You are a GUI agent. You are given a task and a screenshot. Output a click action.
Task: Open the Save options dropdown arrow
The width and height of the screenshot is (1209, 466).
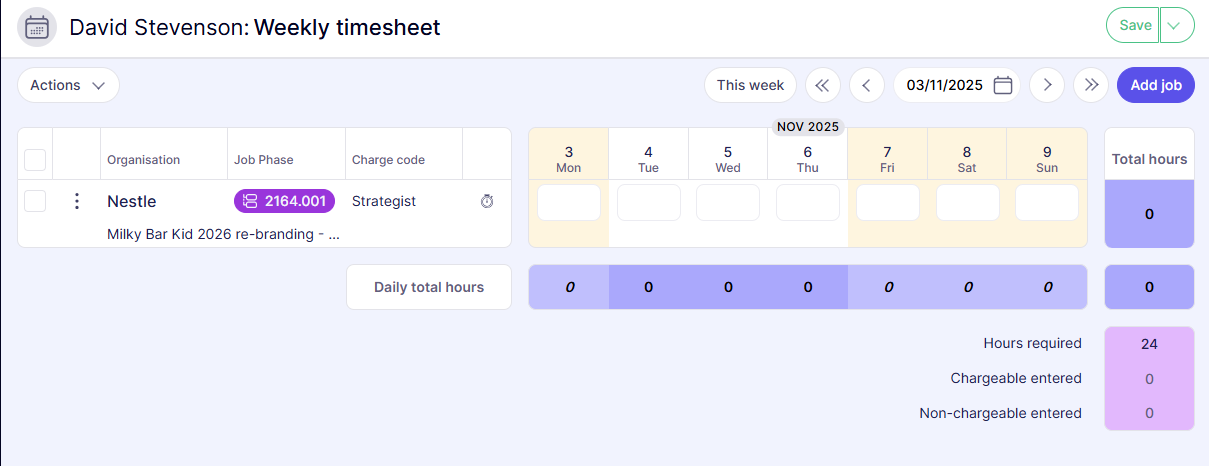(1177, 25)
